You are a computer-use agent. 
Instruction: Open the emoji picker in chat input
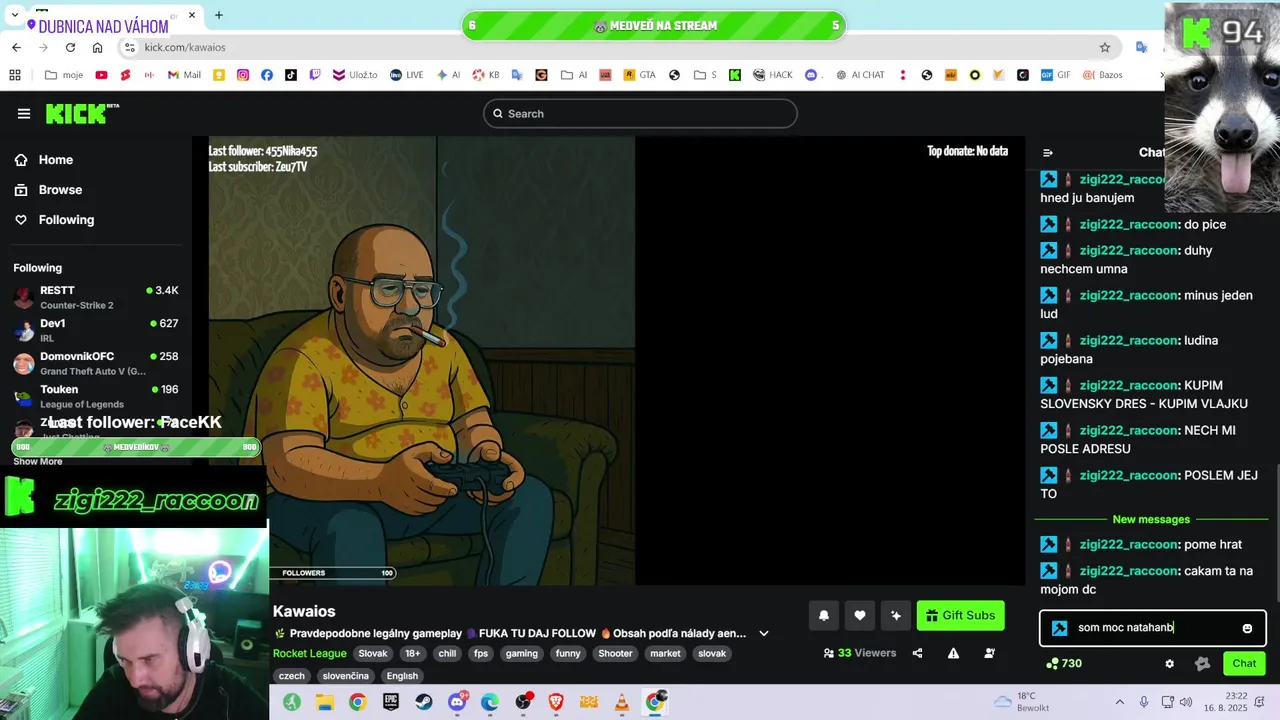tap(1247, 628)
